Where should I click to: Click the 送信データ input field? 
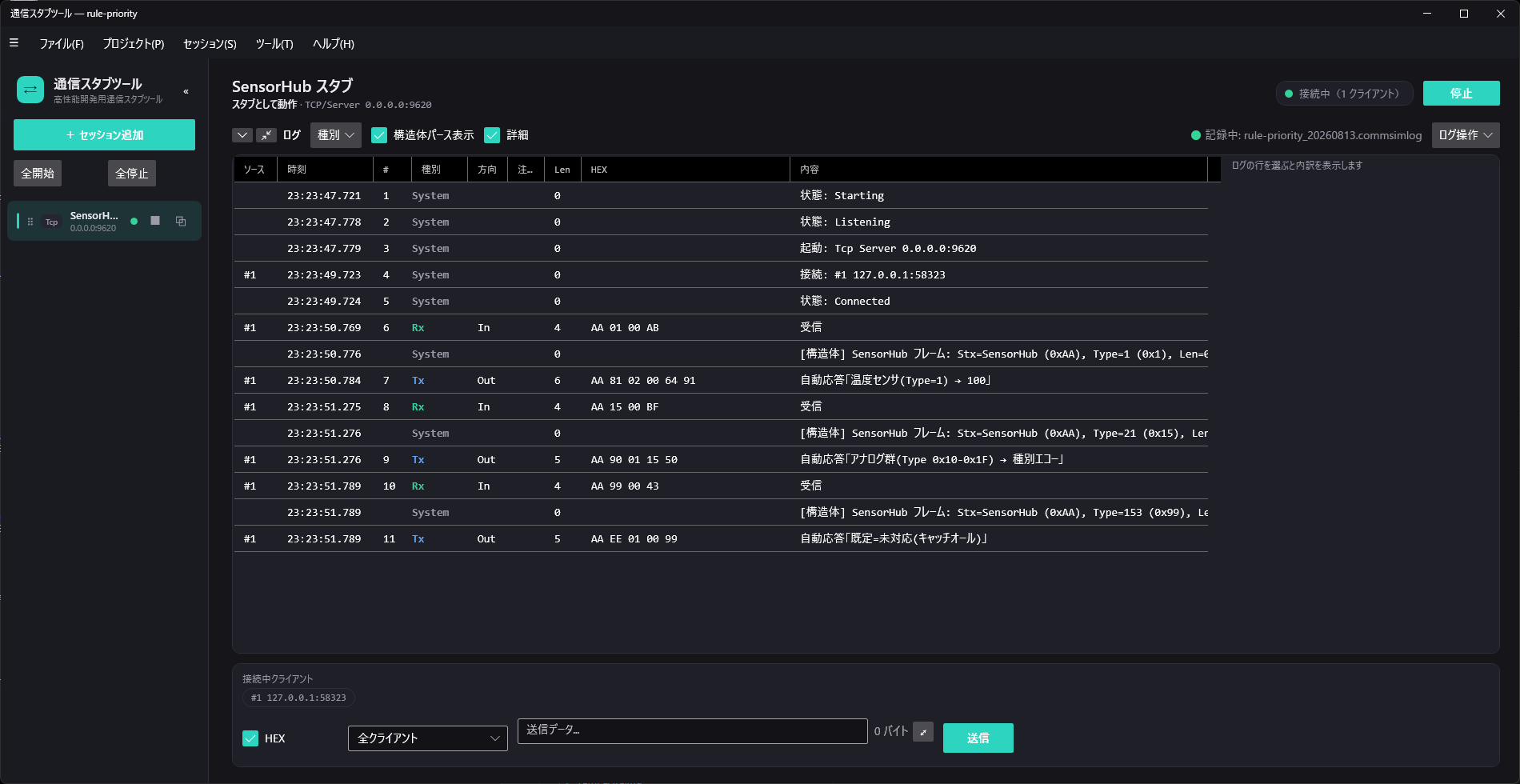(692, 730)
